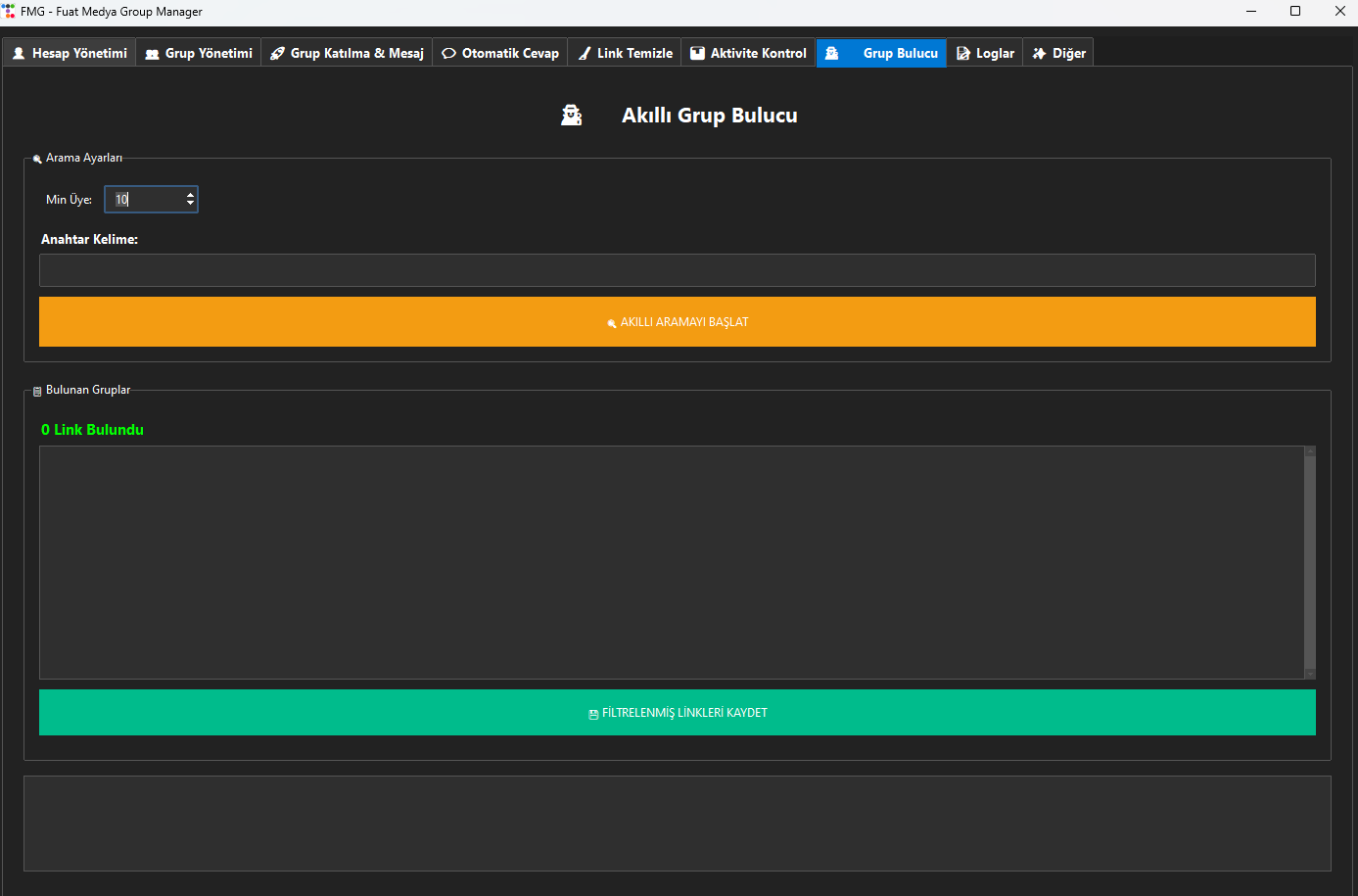Click the Diğer tab sparkle icon

1040,53
